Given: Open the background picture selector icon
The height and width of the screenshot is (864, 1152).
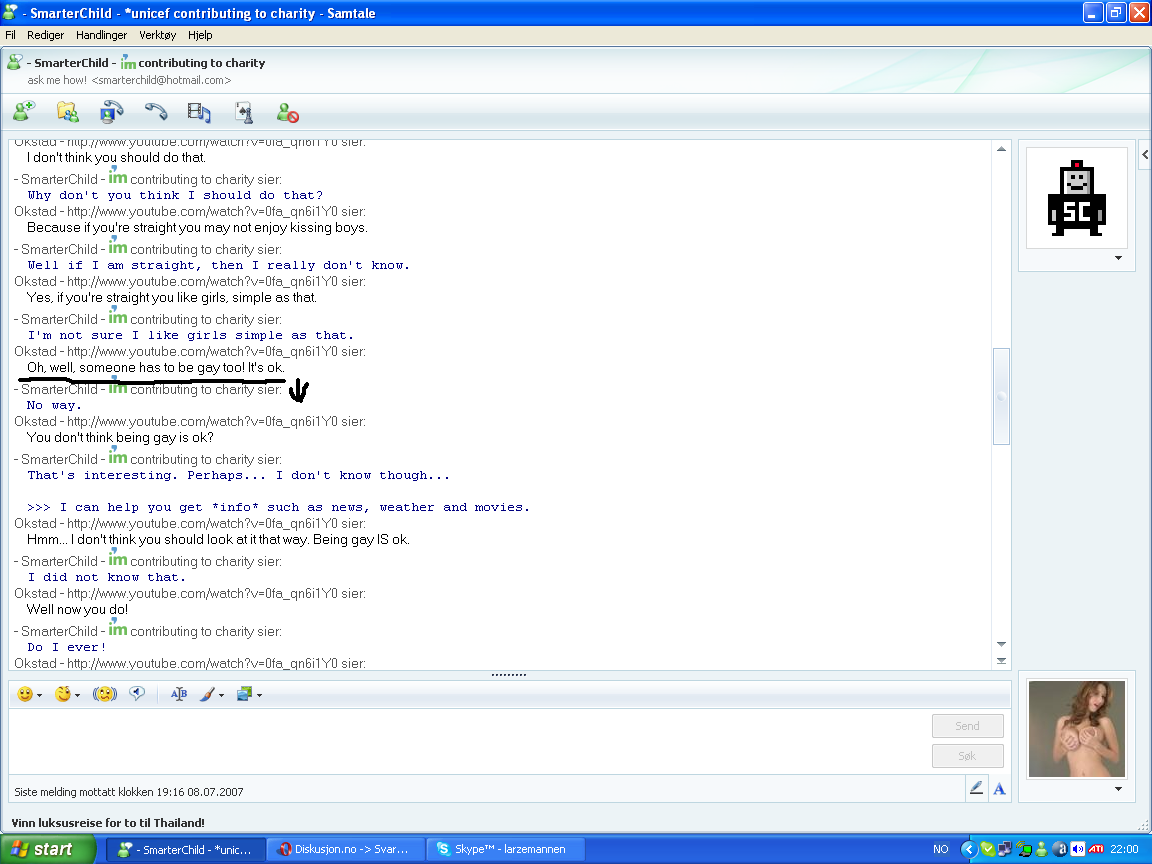Looking at the screenshot, I should click(x=244, y=694).
